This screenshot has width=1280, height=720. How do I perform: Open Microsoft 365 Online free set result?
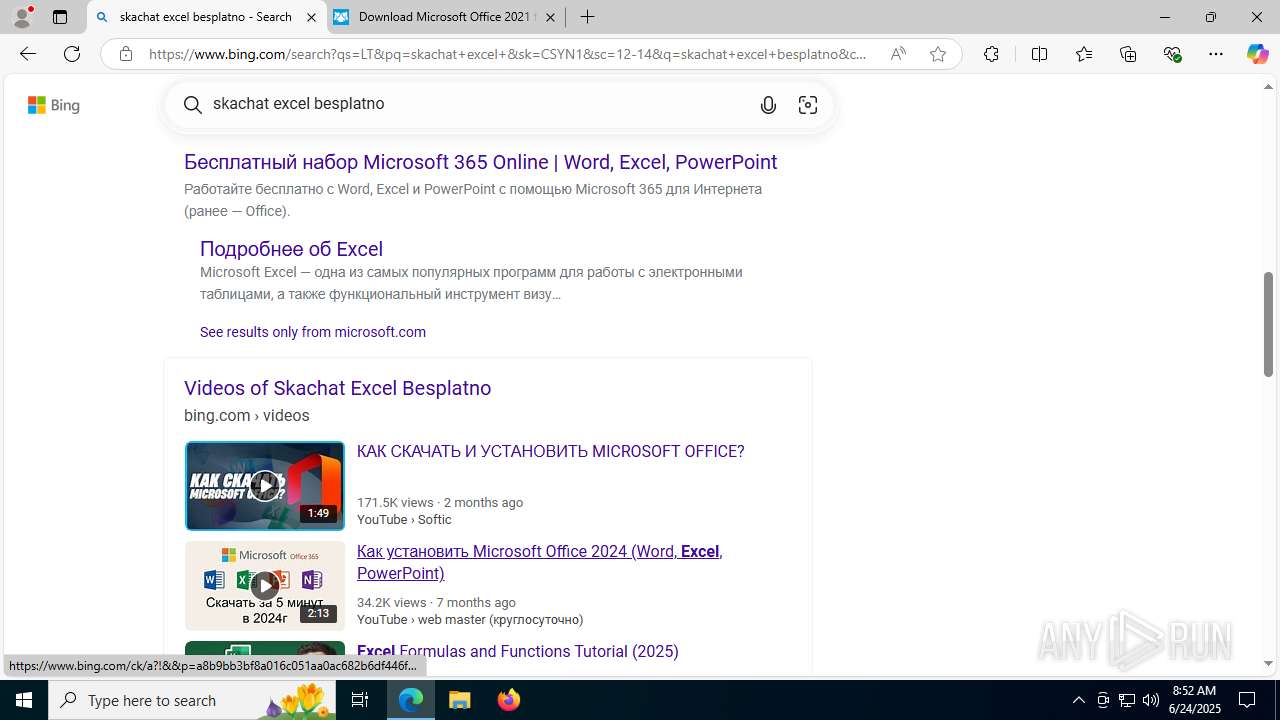click(x=481, y=162)
